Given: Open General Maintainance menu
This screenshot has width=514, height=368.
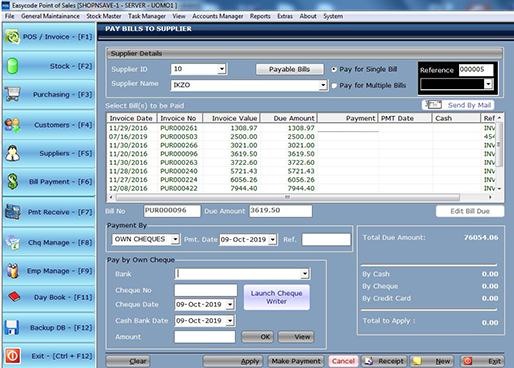Looking at the screenshot, I should [50, 16].
